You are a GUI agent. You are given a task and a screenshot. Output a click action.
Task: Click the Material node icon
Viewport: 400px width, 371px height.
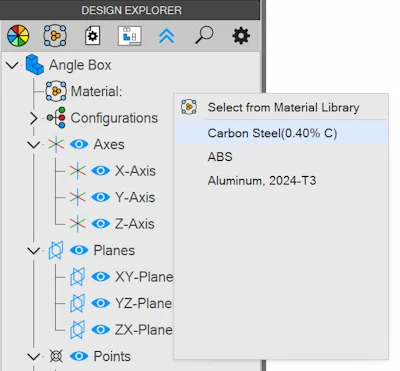pos(56,91)
